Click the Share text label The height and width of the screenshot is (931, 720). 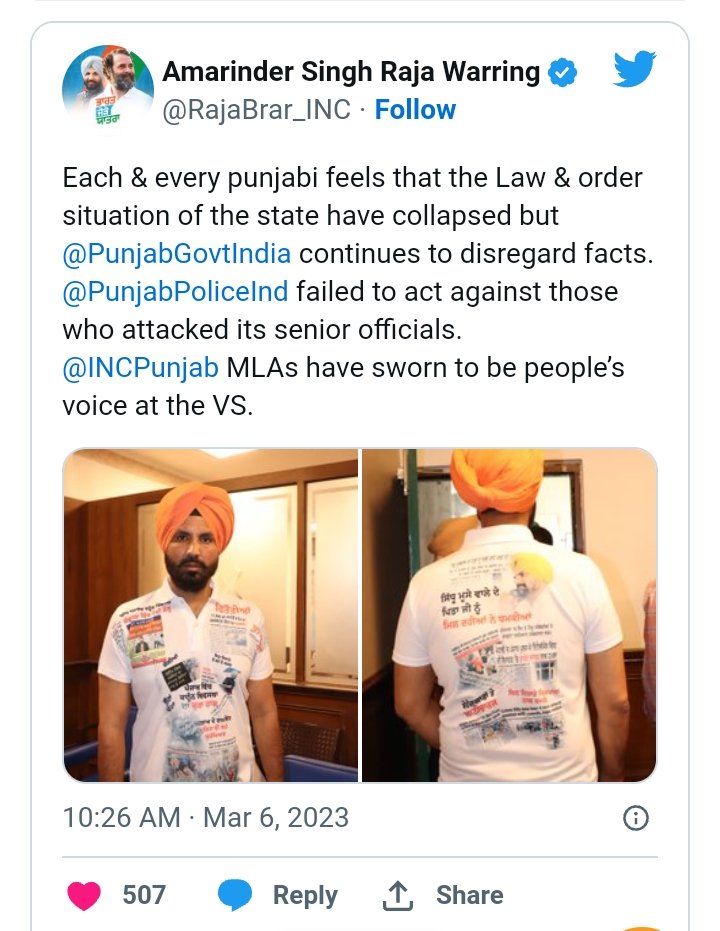470,895
